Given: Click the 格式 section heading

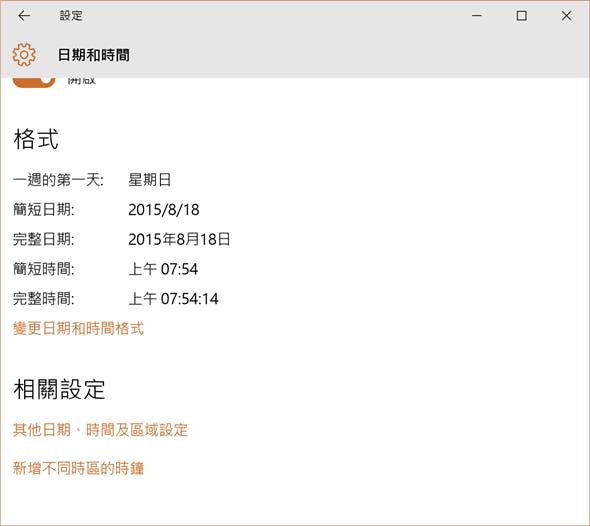Looking at the screenshot, I should (x=36, y=139).
